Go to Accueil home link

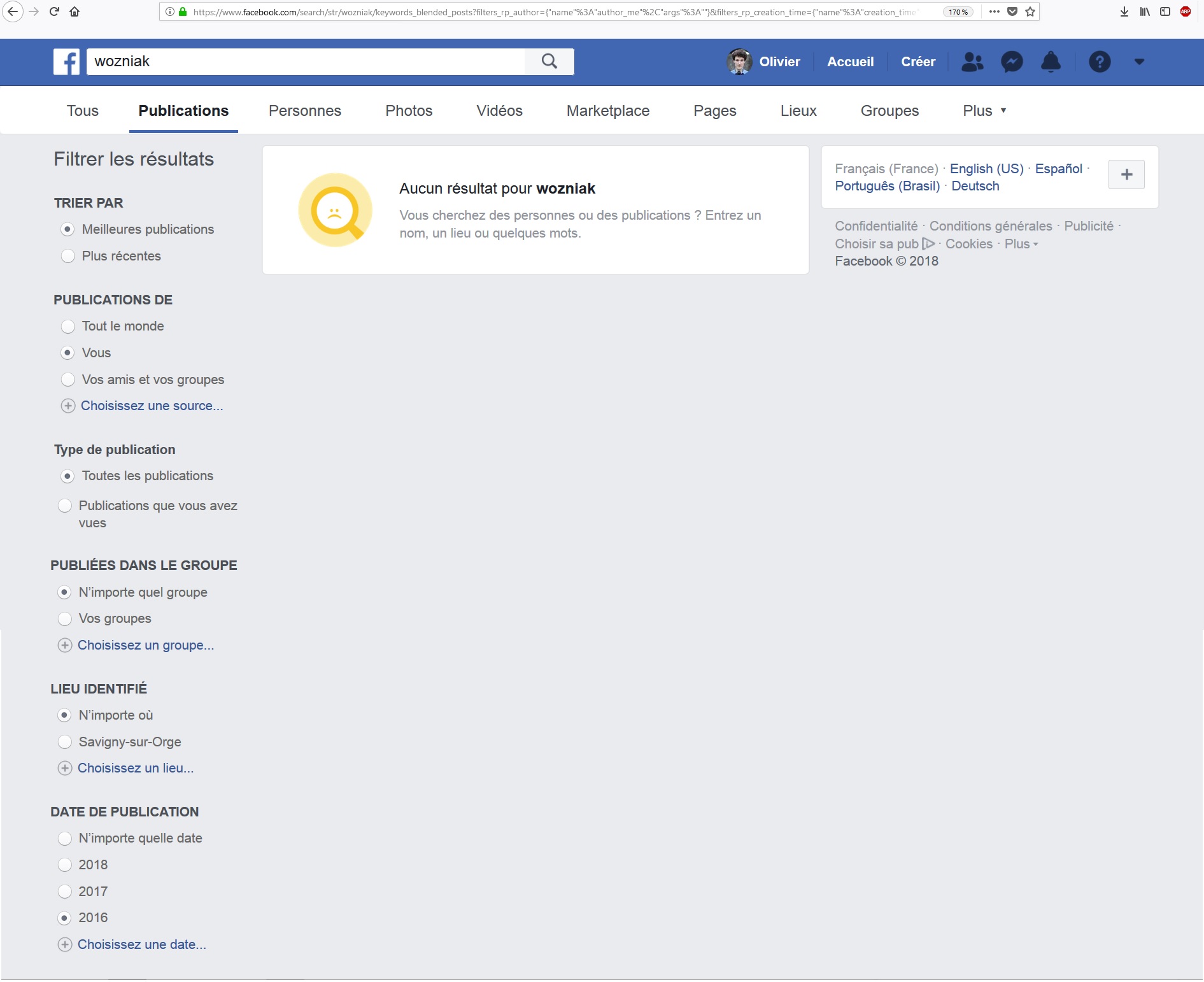coord(850,62)
